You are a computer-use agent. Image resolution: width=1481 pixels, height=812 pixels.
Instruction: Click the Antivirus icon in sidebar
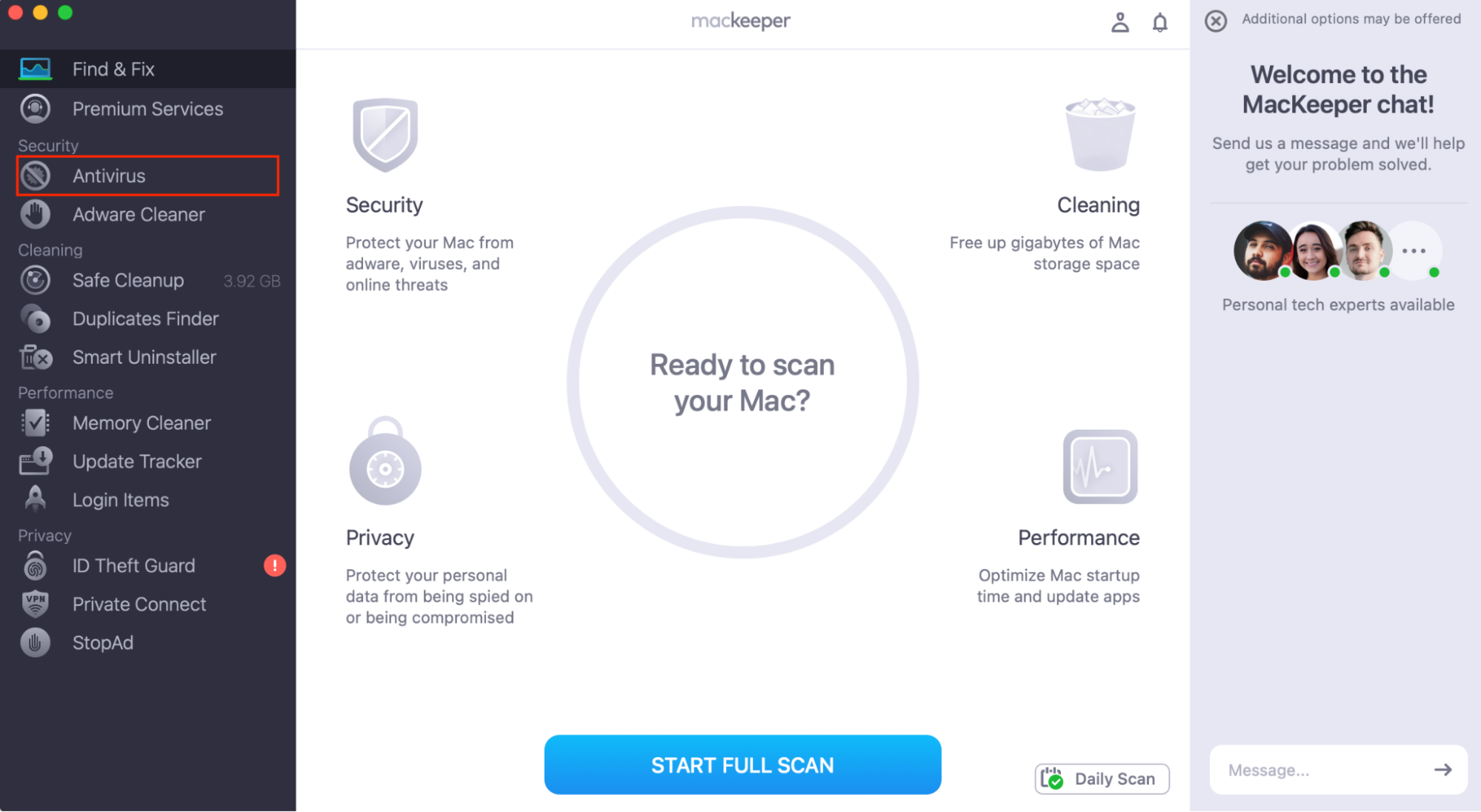point(36,175)
